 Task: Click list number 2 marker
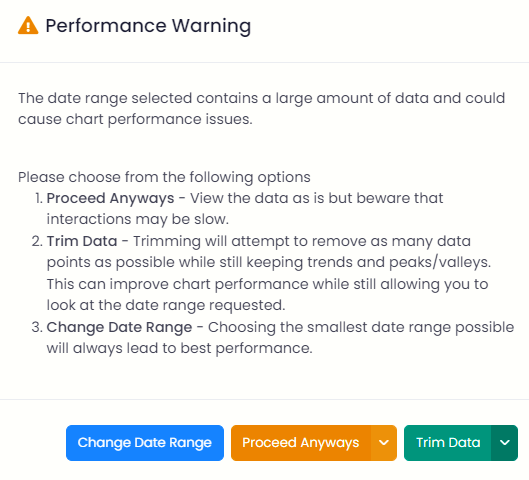point(37,242)
